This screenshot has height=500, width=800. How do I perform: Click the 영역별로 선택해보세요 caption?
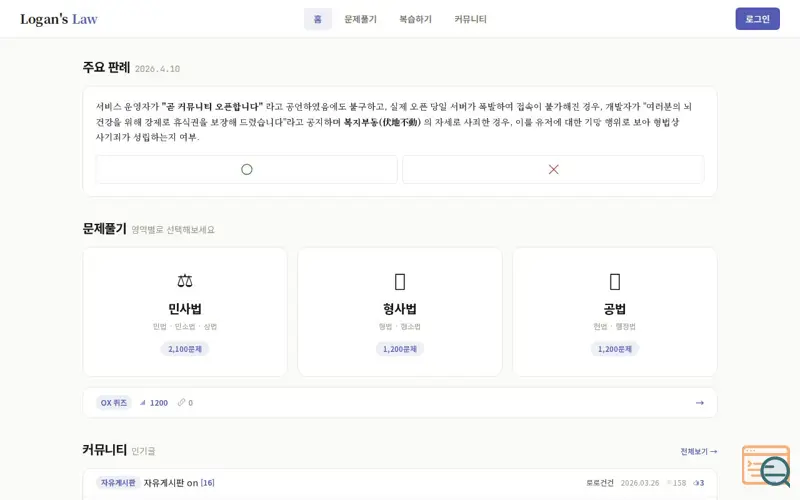click(x=173, y=230)
